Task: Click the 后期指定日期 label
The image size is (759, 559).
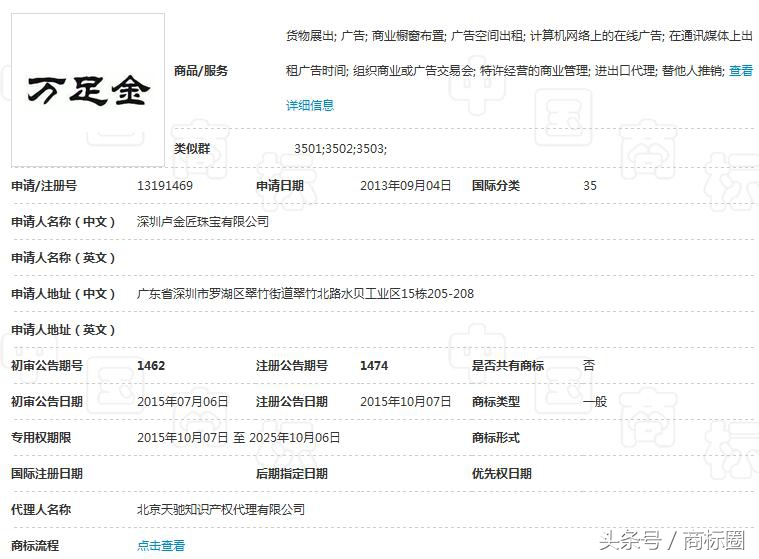Action: [x=292, y=473]
